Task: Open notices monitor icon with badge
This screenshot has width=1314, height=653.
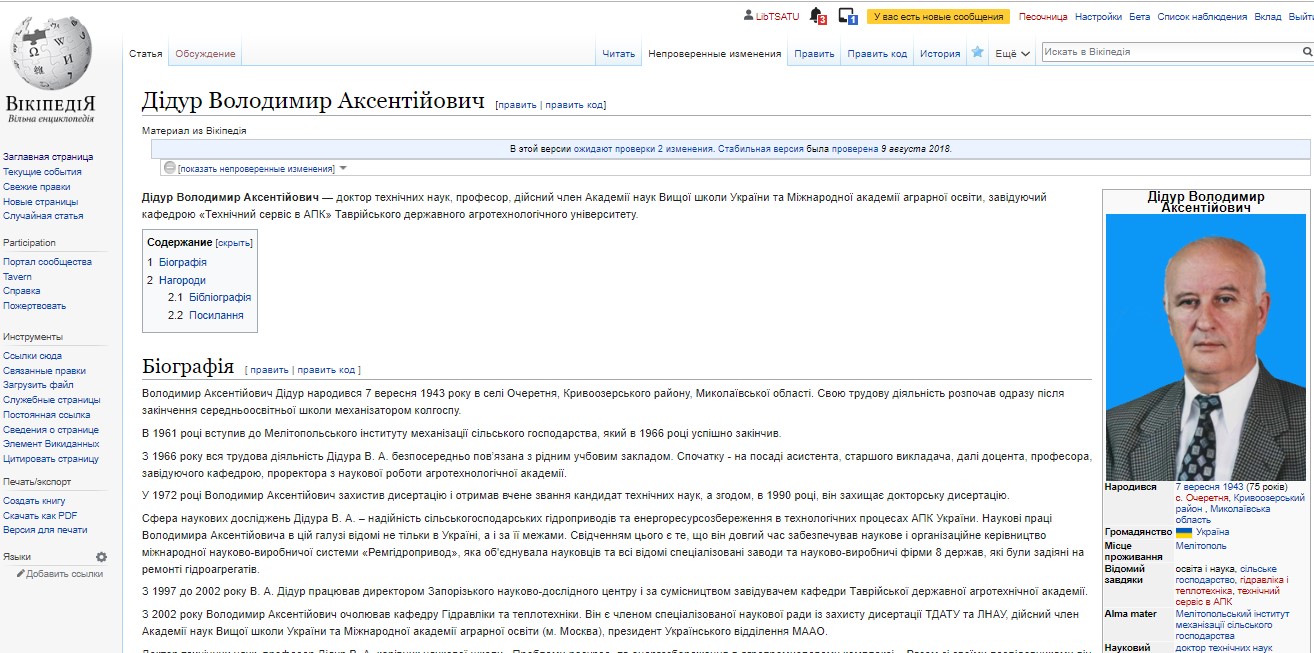Action: (848, 16)
